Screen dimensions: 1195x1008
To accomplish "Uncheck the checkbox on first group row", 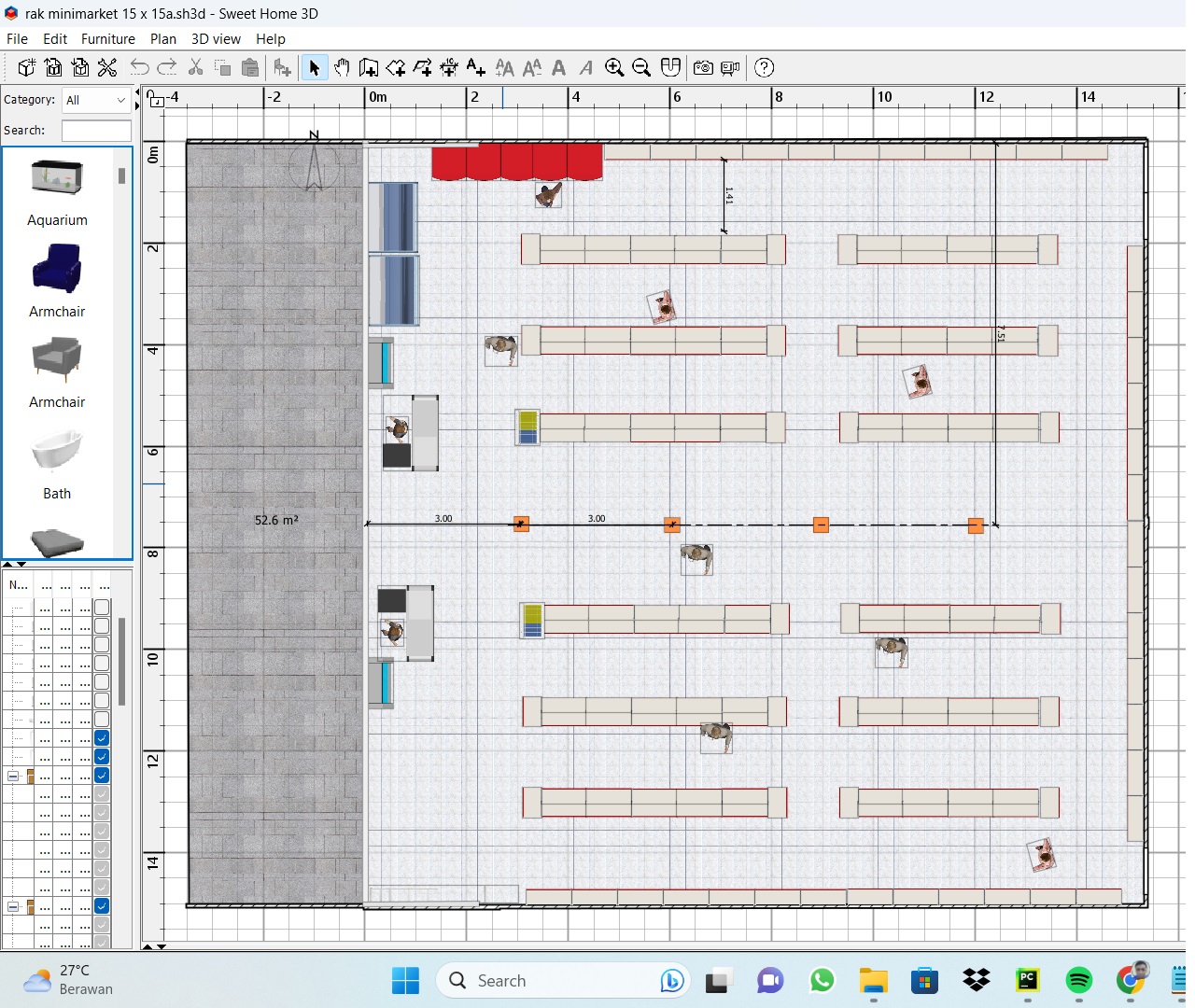I will [102, 776].
